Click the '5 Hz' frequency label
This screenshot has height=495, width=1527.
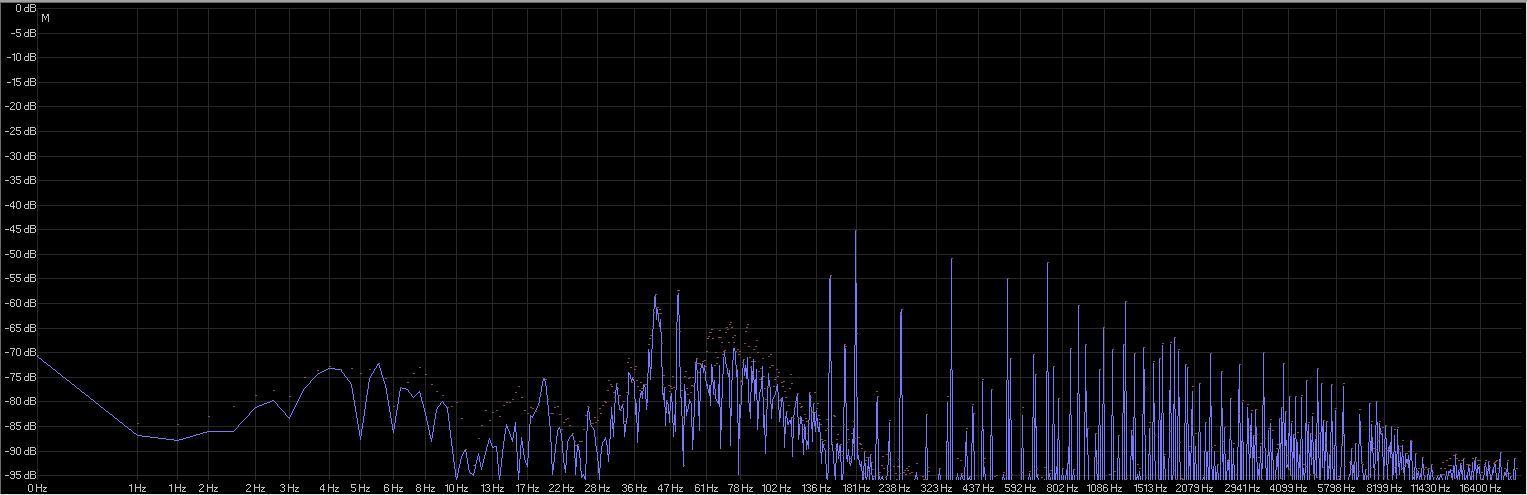point(359,489)
